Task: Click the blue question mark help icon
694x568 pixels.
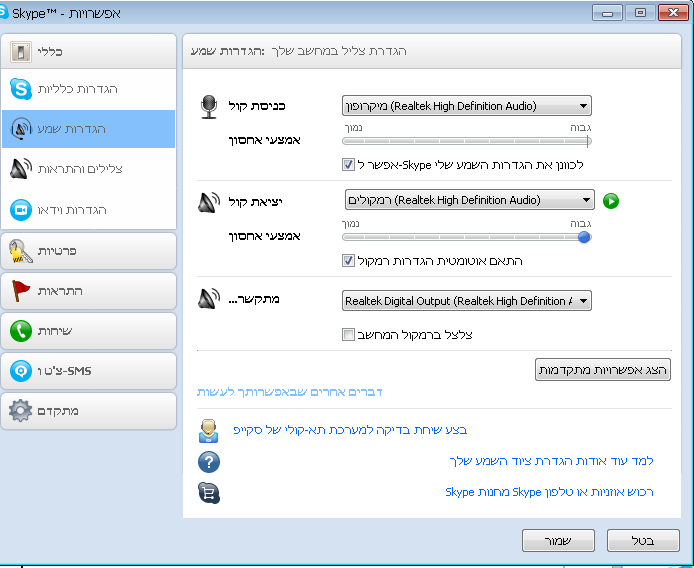Action: point(208,462)
